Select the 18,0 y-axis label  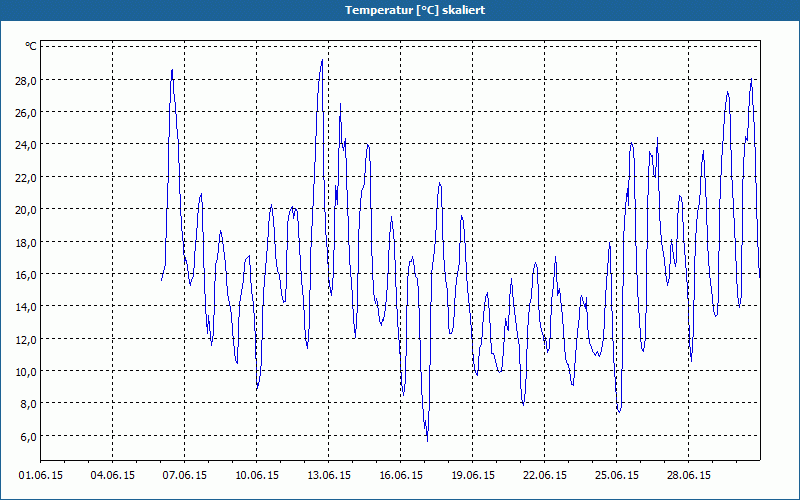(26, 242)
